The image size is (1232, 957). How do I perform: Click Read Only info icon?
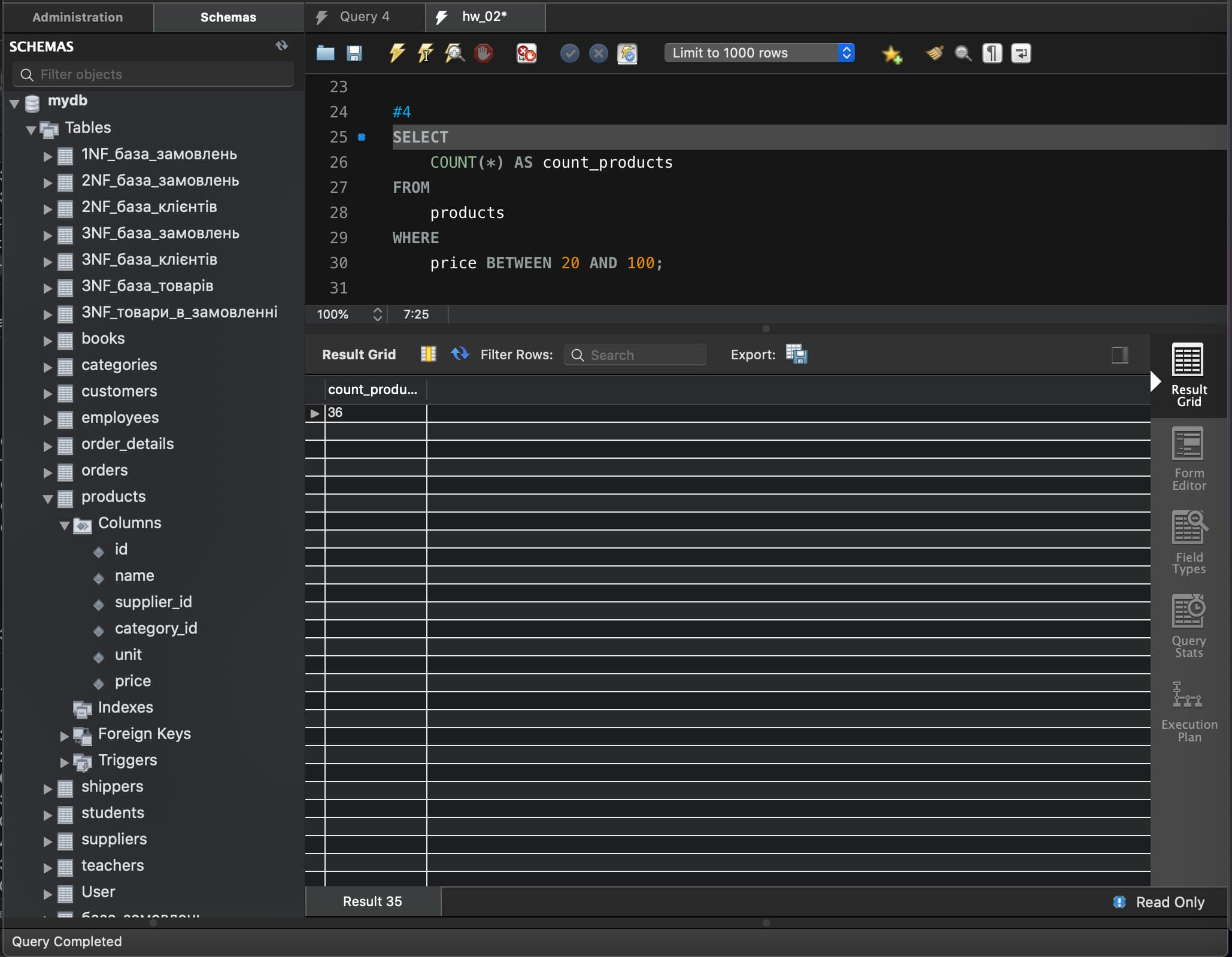click(x=1119, y=902)
